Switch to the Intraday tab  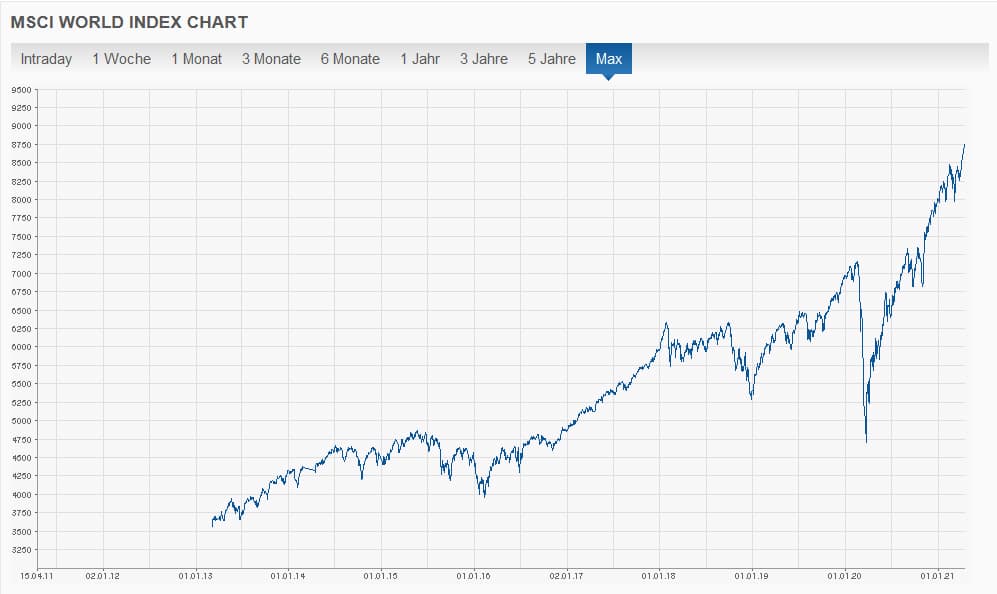pyautogui.click(x=46, y=59)
